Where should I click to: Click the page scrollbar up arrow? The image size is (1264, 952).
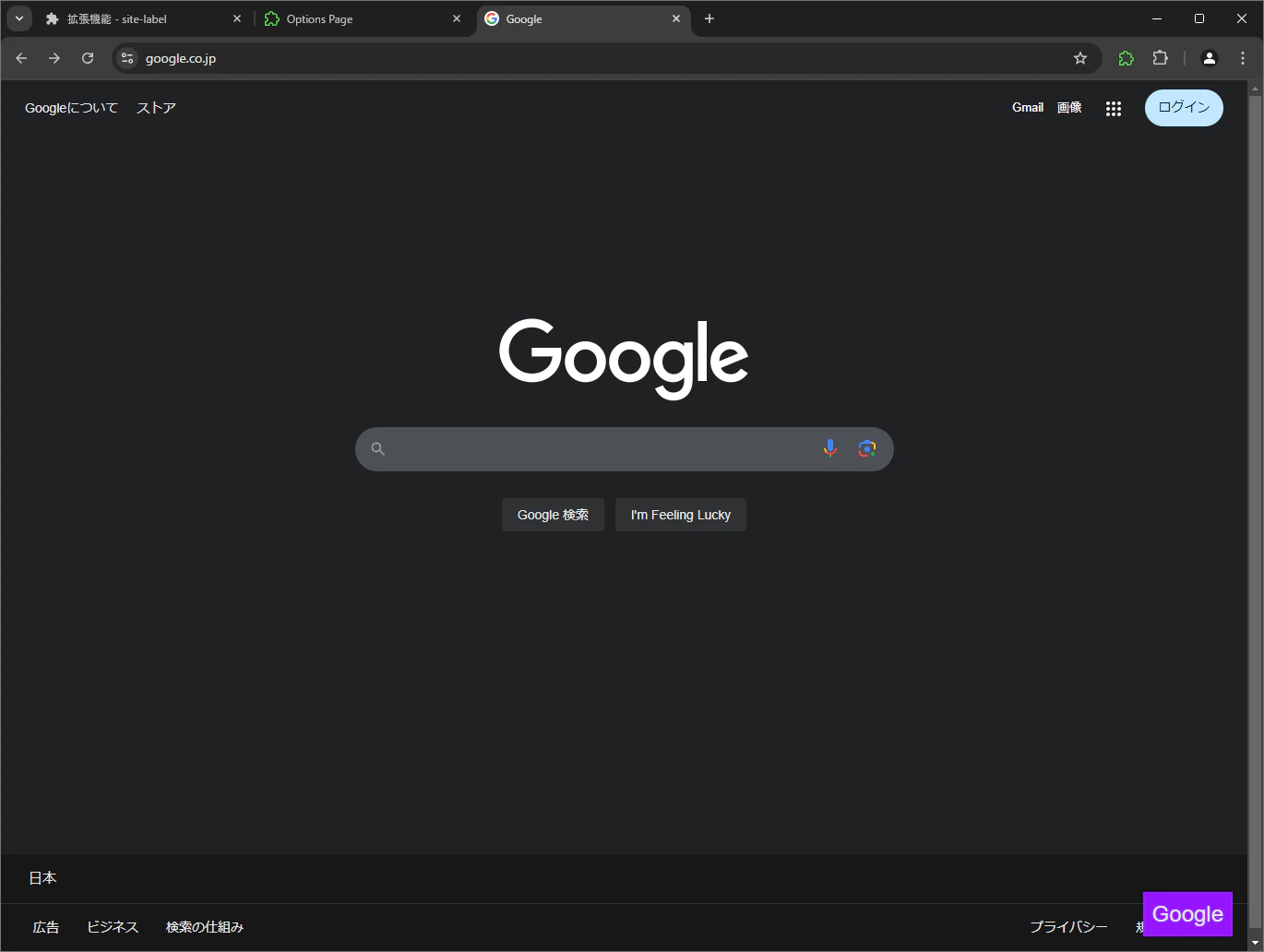pos(1255,88)
